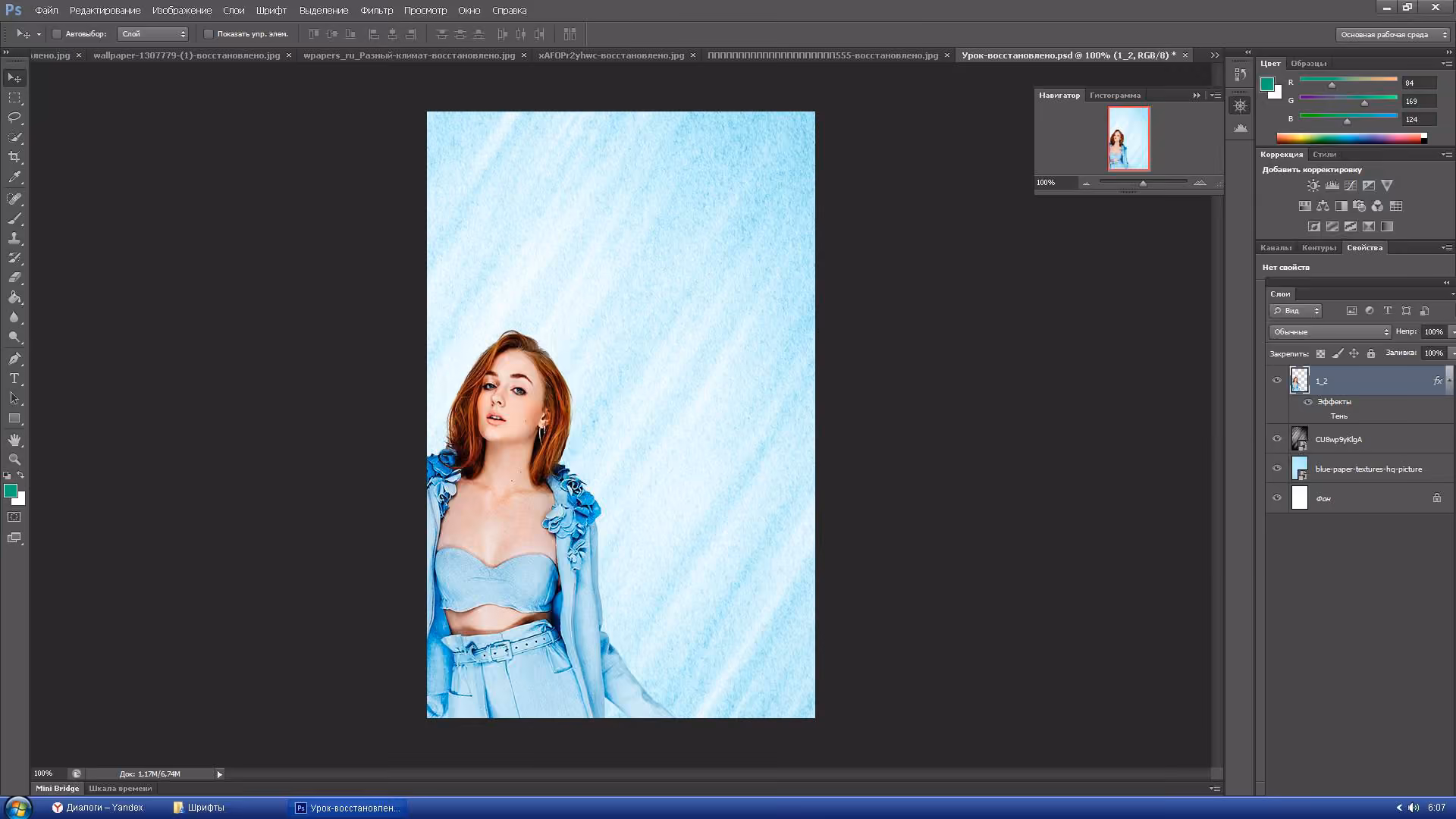Select the History Brush tool
Viewport: 1456px width, 819px height.
[x=14, y=258]
